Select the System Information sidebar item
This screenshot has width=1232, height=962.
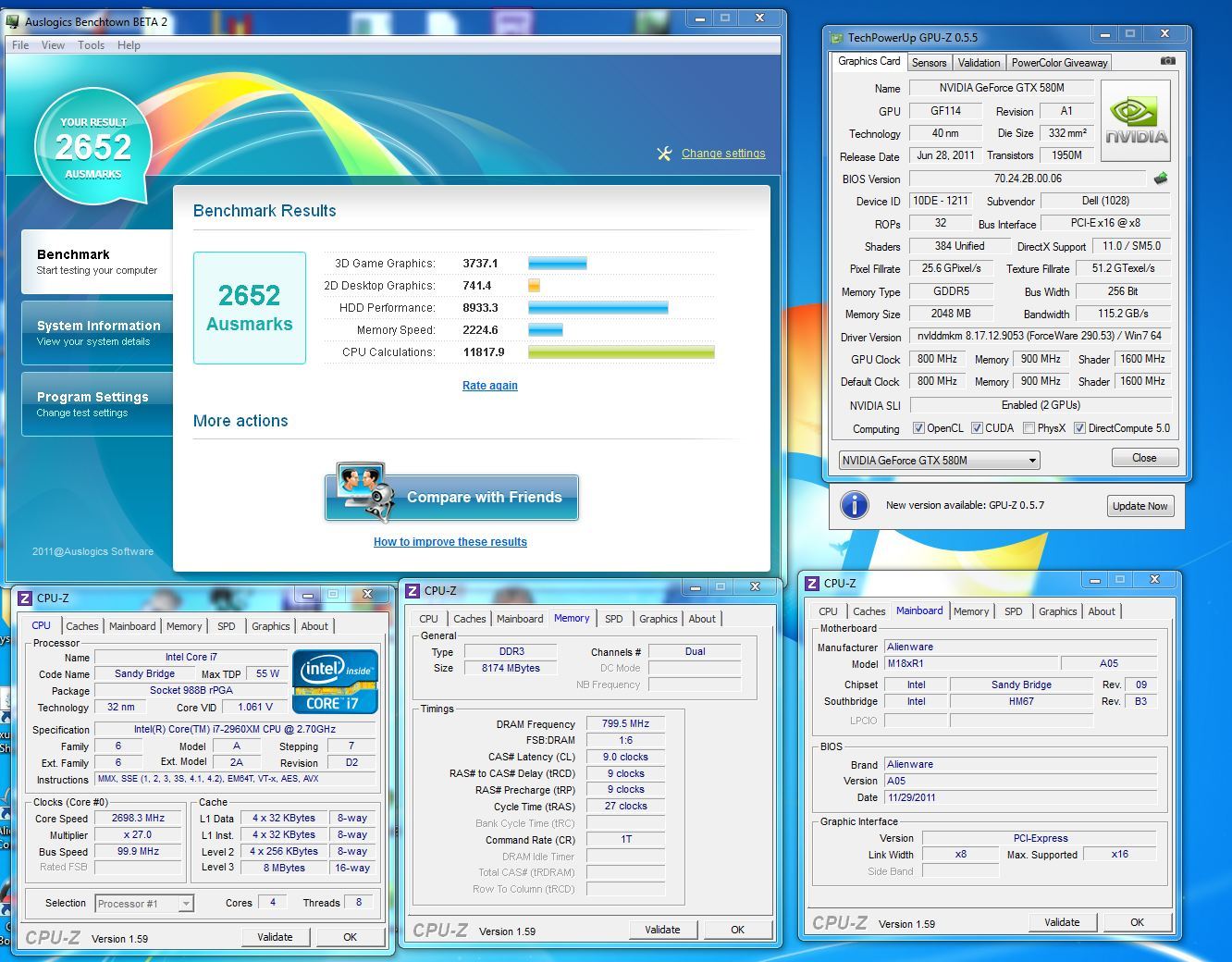click(98, 333)
